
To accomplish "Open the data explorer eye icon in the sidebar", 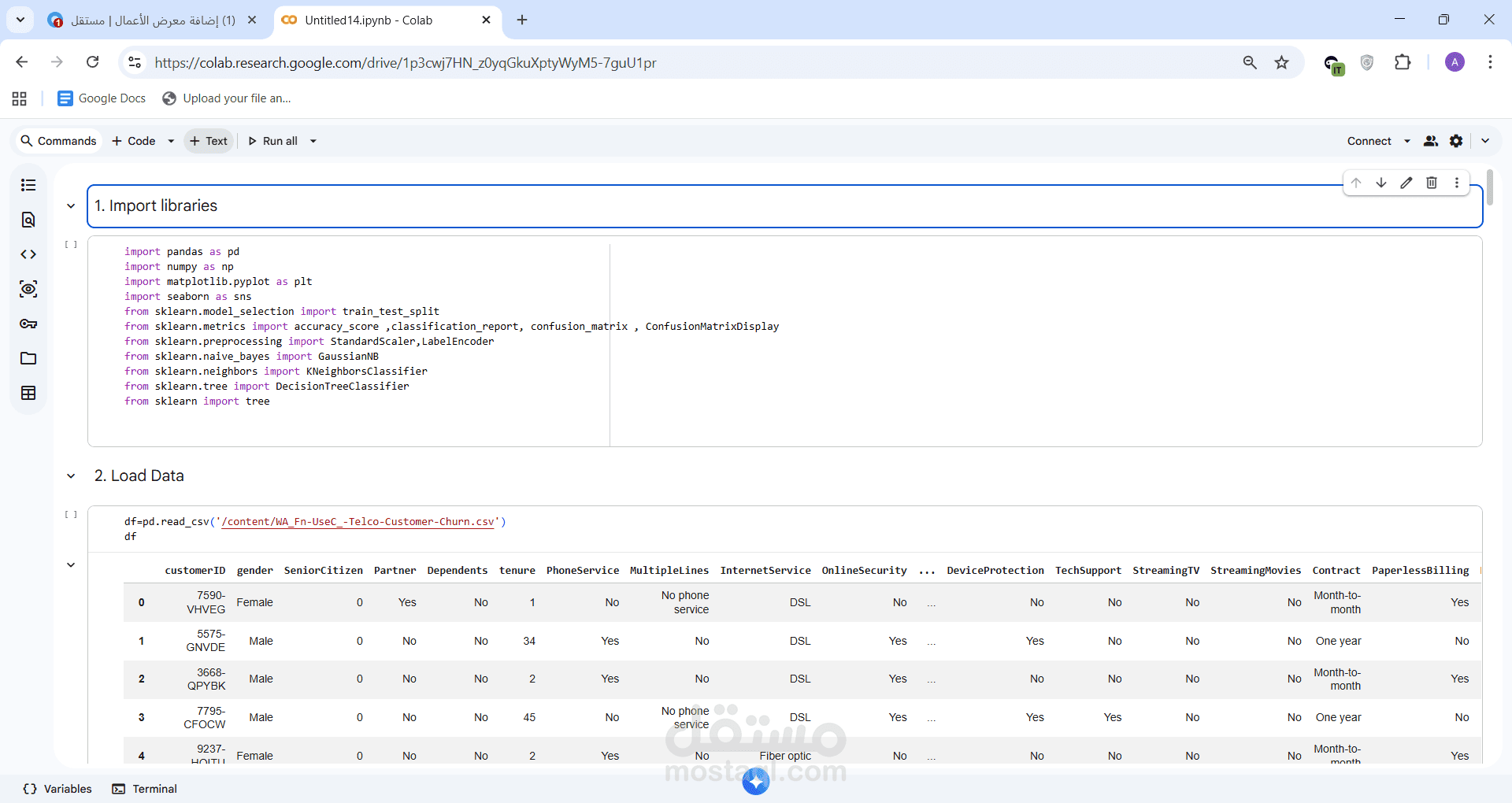I will (x=28, y=289).
